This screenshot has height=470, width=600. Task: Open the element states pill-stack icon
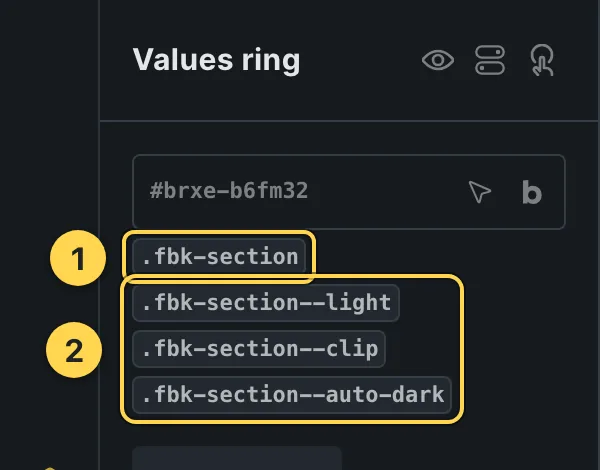(x=490, y=60)
